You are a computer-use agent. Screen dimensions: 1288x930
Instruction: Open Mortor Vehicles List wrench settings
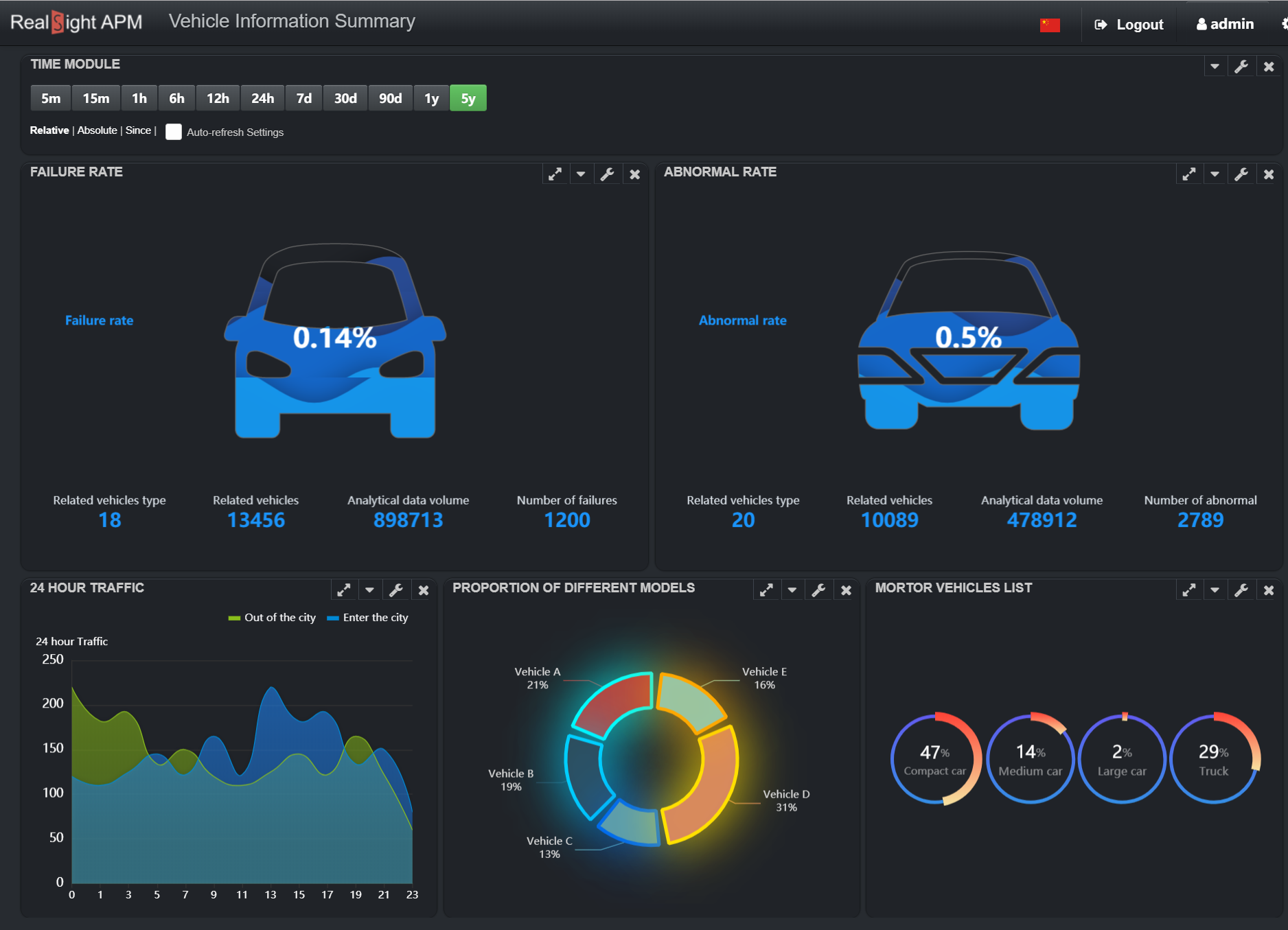[1241, 590]
